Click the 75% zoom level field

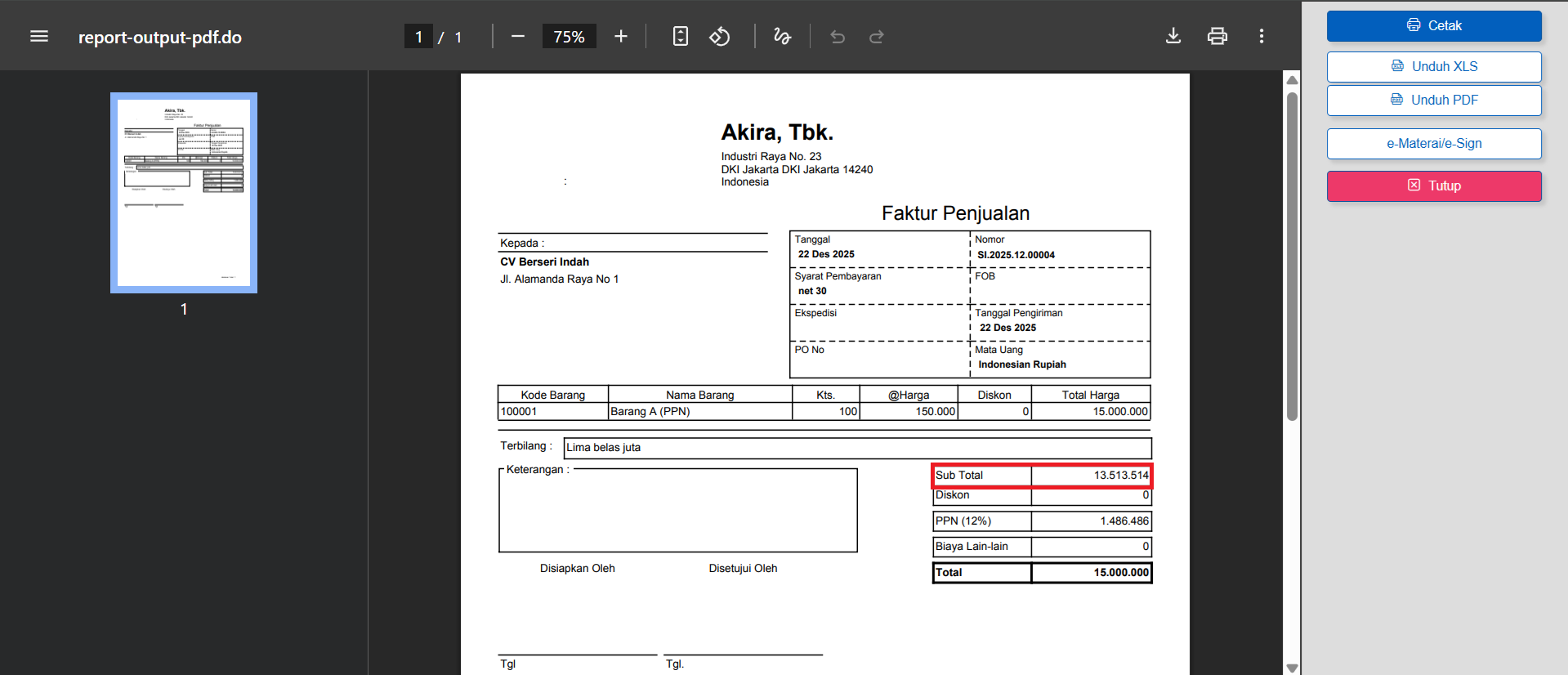569,37
